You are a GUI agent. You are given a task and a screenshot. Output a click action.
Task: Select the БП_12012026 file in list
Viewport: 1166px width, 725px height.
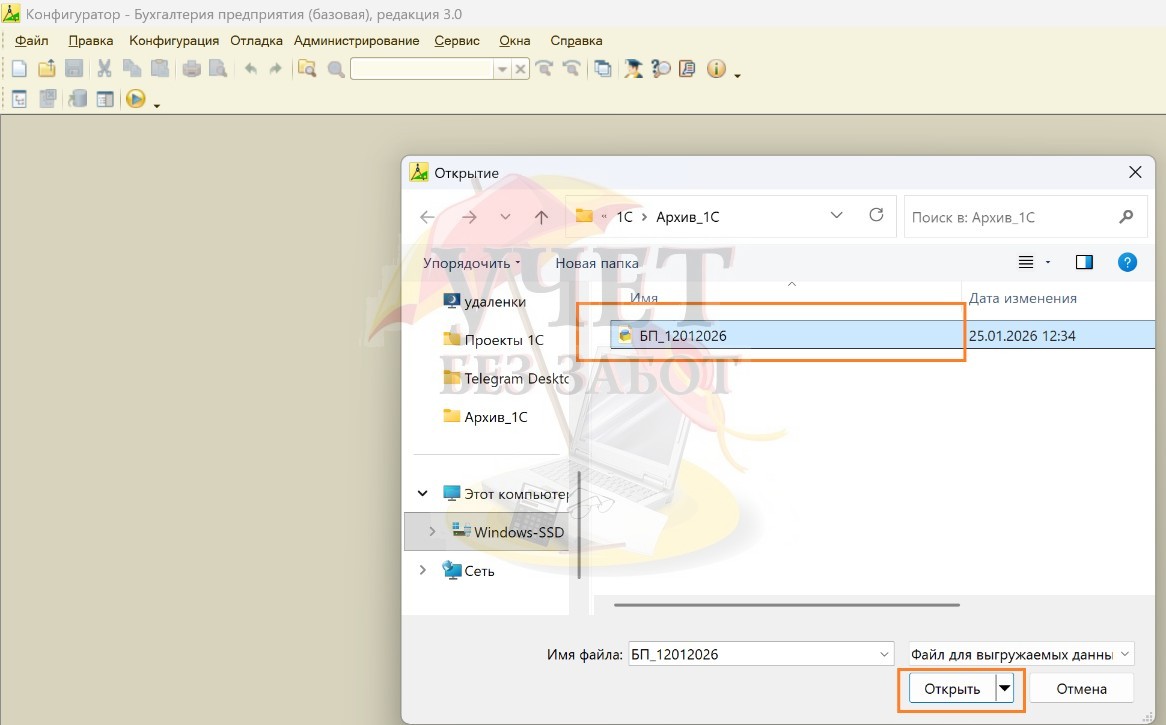(683, 336)
